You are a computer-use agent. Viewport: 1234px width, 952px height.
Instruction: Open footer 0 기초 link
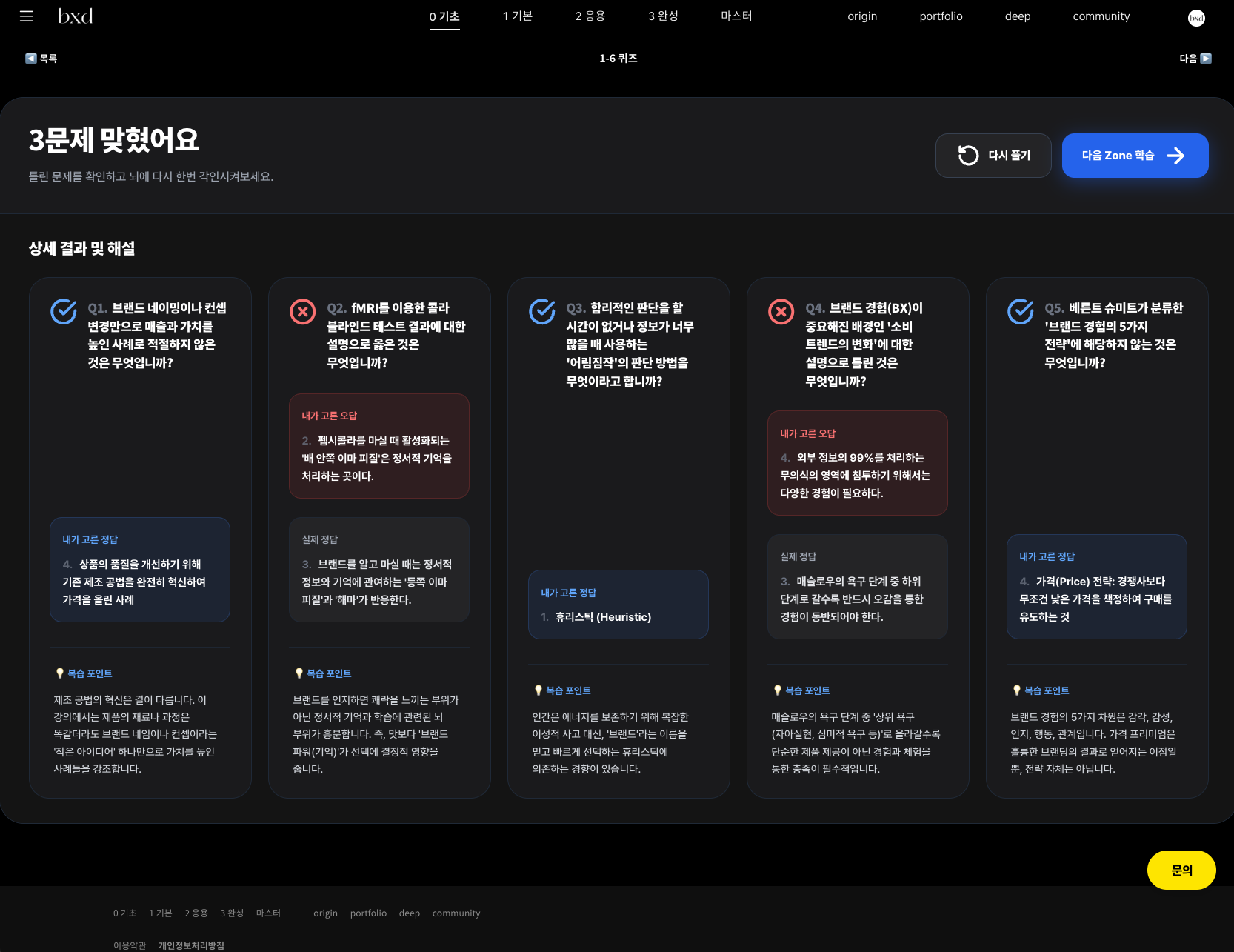(125, 913)
